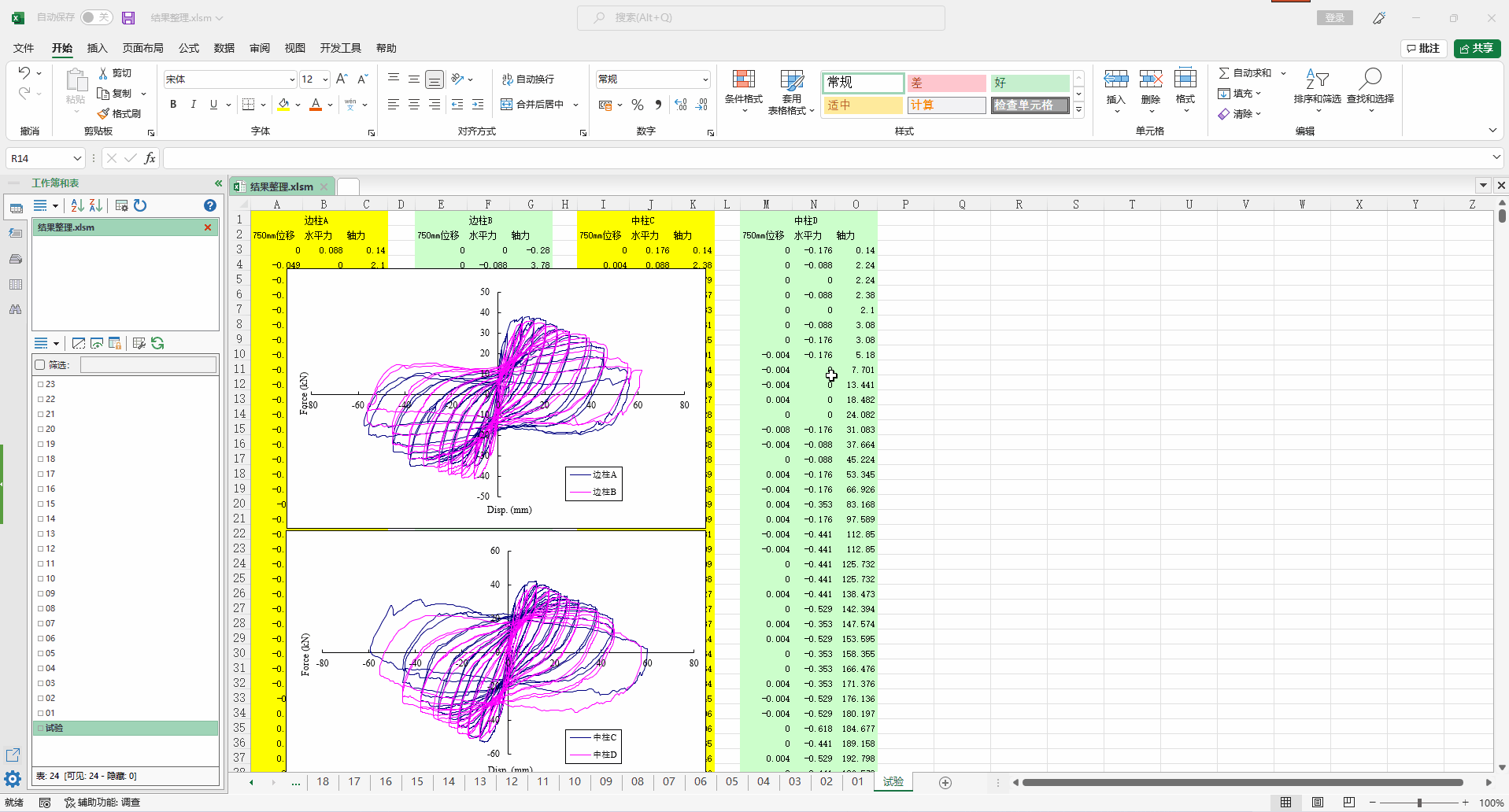Open the font size dropdown showing 12
Screen dimensions: 1509x812
325,79
